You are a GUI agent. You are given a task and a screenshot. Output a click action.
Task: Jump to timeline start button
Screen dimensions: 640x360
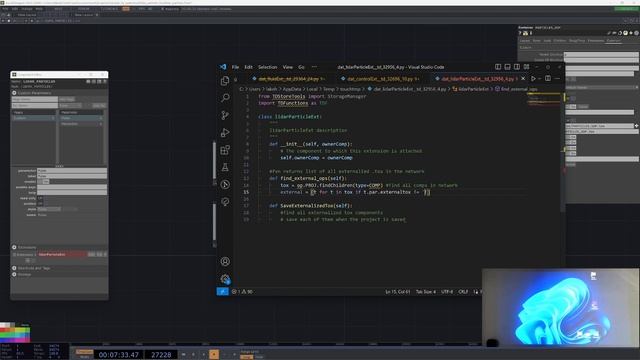(183, 354)
